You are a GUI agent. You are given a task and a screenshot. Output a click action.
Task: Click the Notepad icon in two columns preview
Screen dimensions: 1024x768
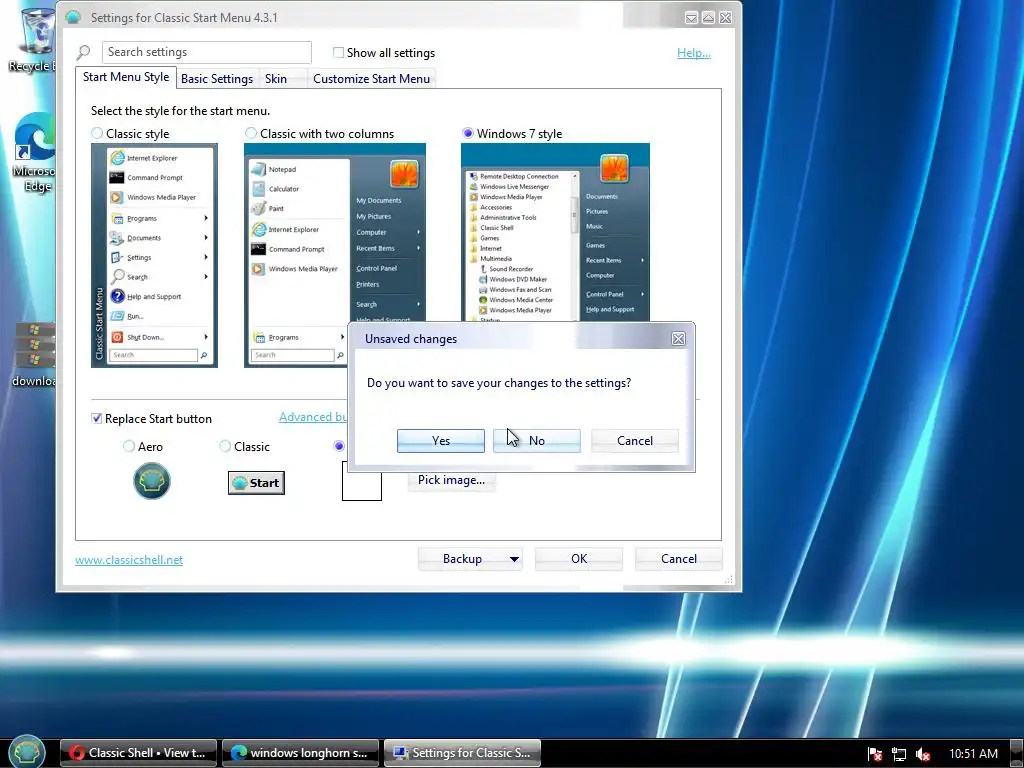pyautogui.click(x=259, y=168)
